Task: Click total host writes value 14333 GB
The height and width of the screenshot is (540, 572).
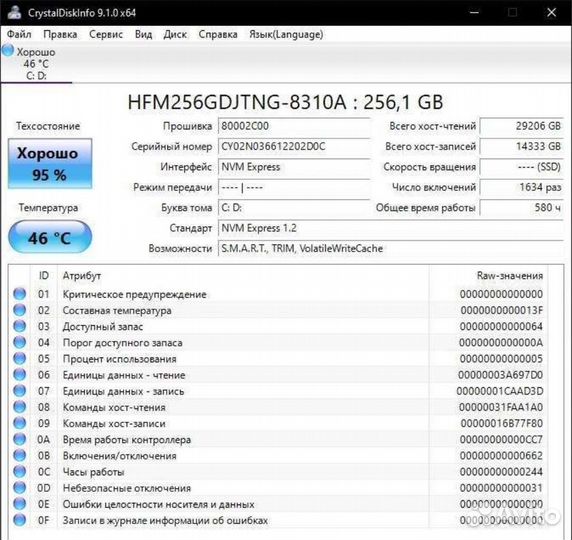Action: (522, 147)
